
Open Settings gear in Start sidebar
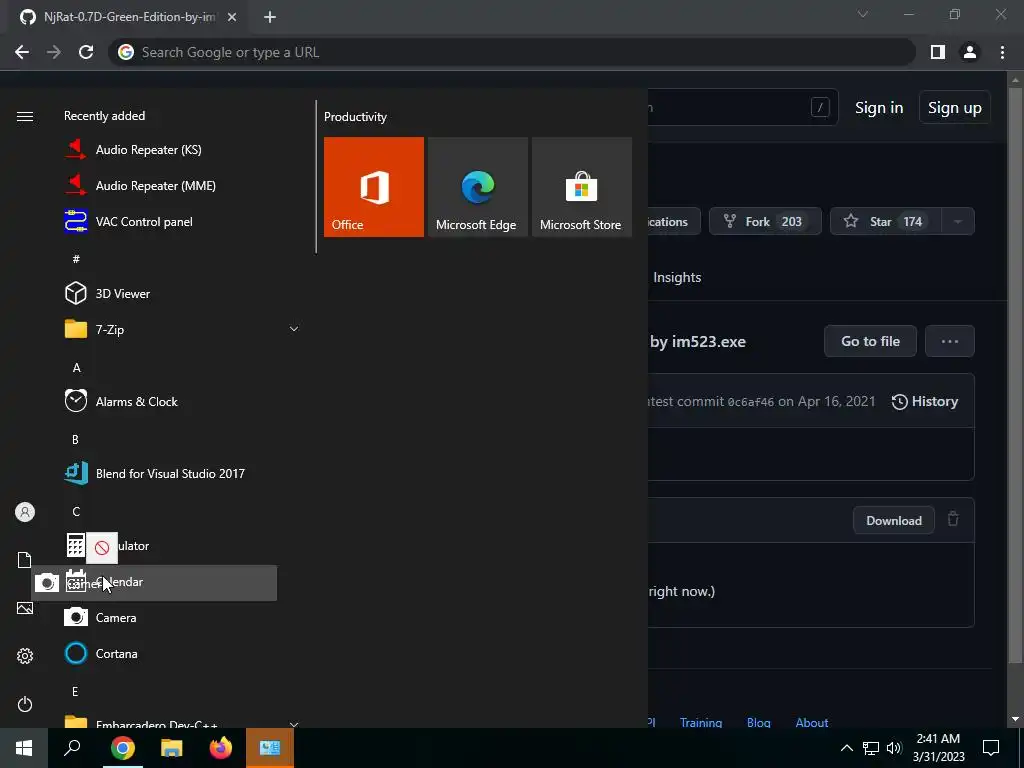click(25, 656)
